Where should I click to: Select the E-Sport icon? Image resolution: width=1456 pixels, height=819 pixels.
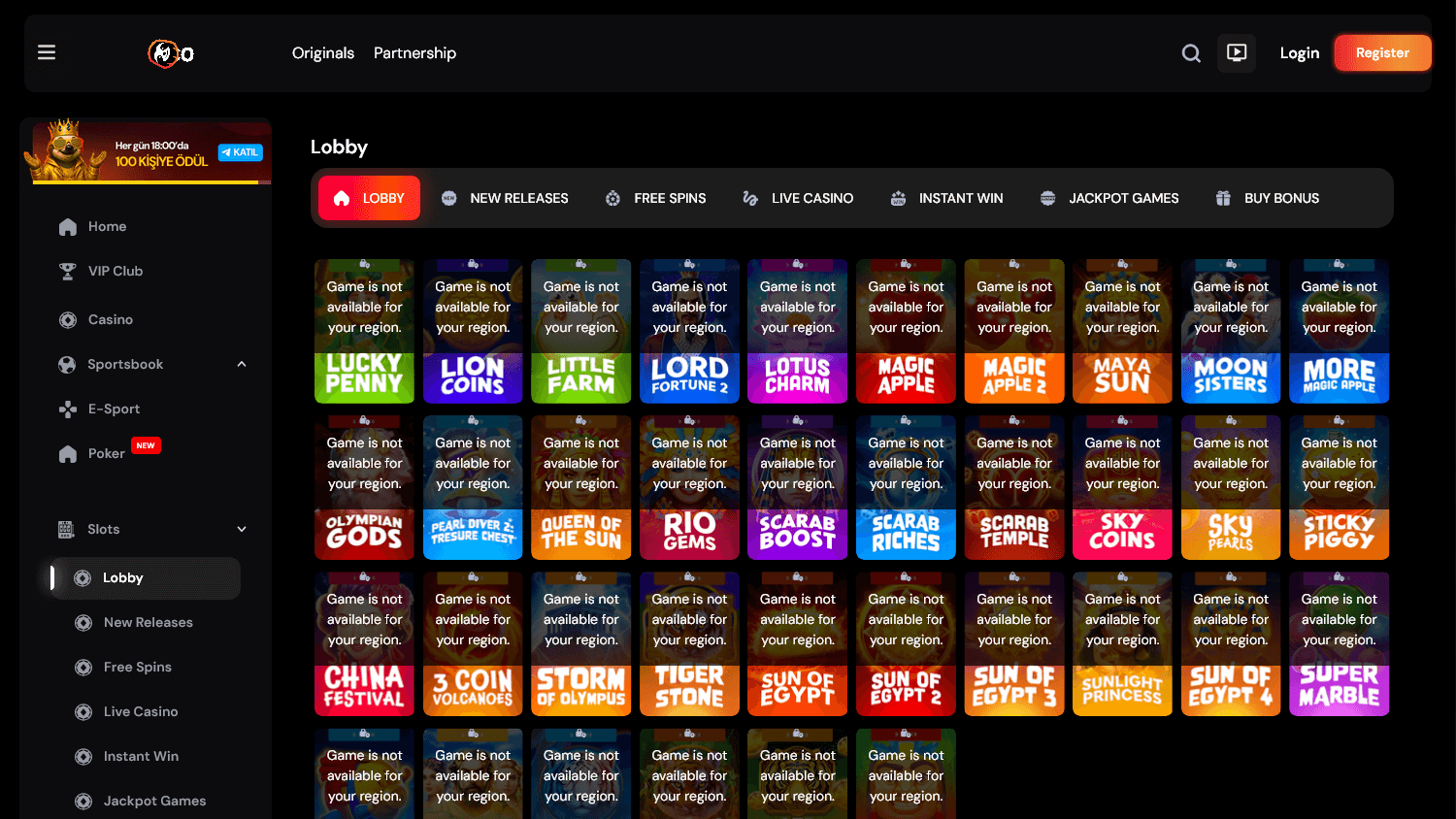68,409
